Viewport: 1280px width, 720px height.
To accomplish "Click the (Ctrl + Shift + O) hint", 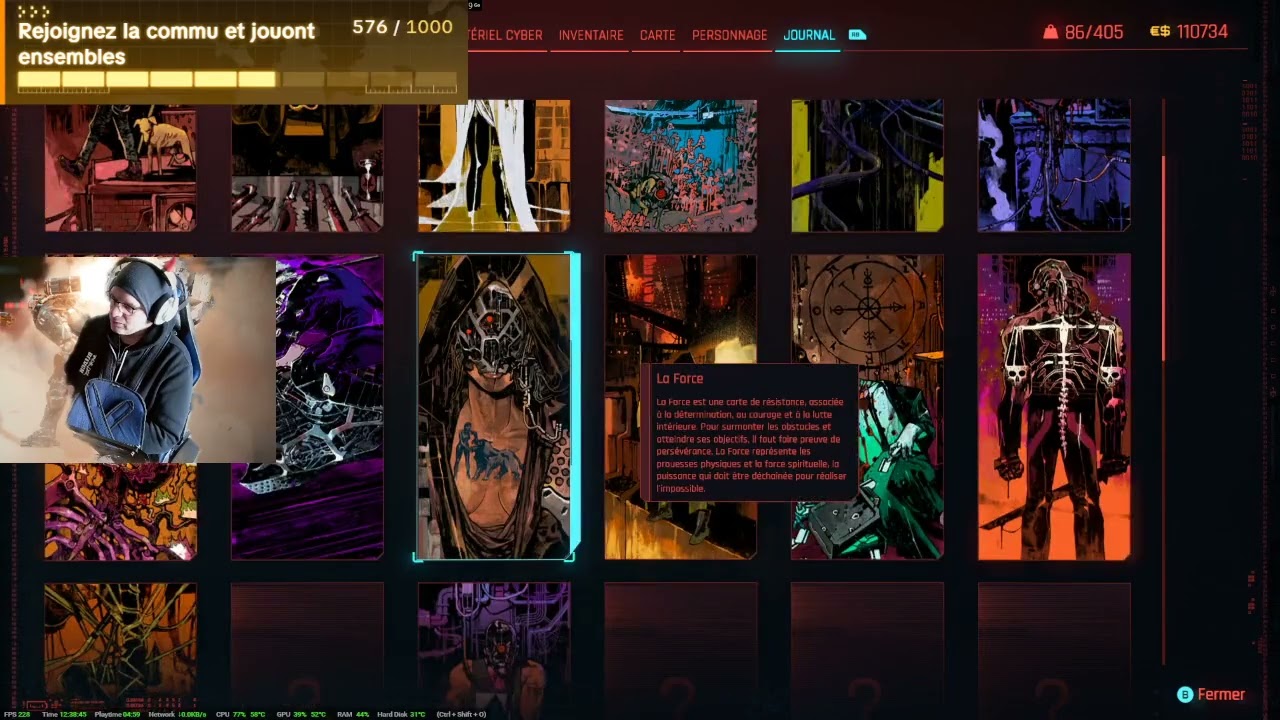I will point(460,714).
